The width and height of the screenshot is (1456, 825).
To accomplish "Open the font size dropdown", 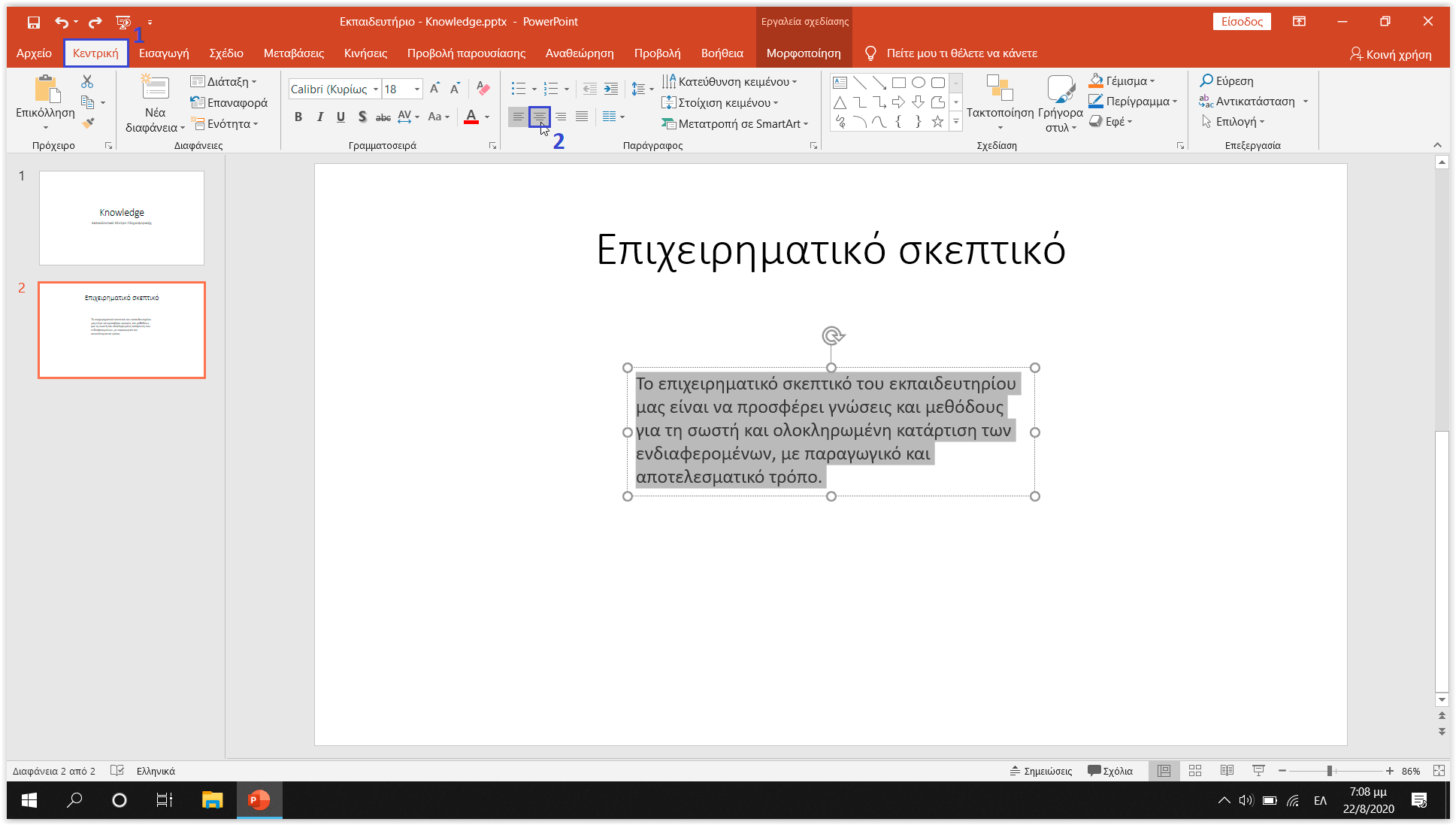I will 417,89.
